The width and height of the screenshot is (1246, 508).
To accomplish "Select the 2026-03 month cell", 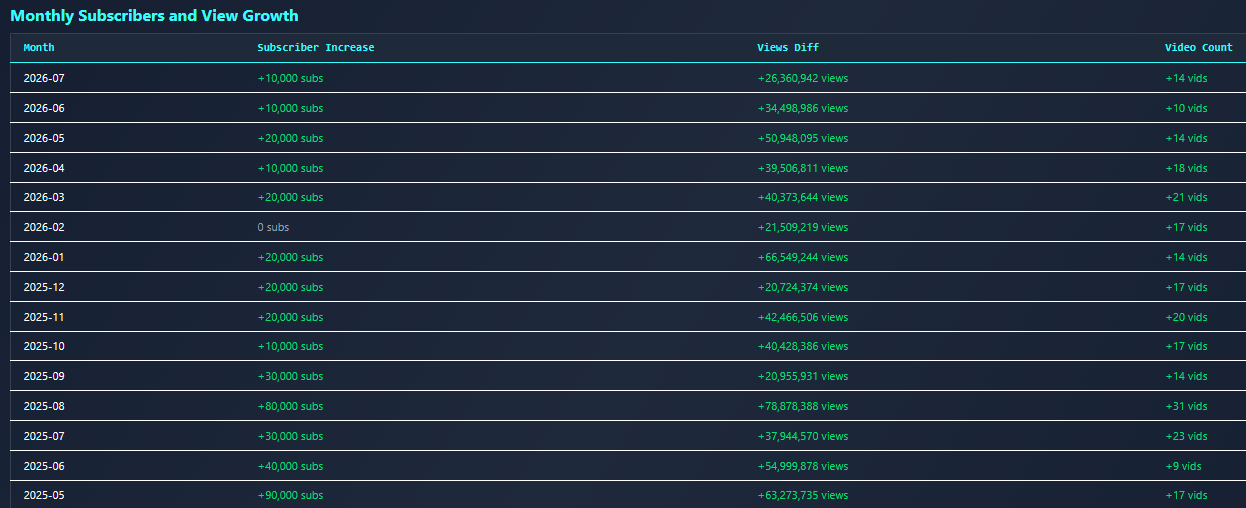I will point(44,197).
